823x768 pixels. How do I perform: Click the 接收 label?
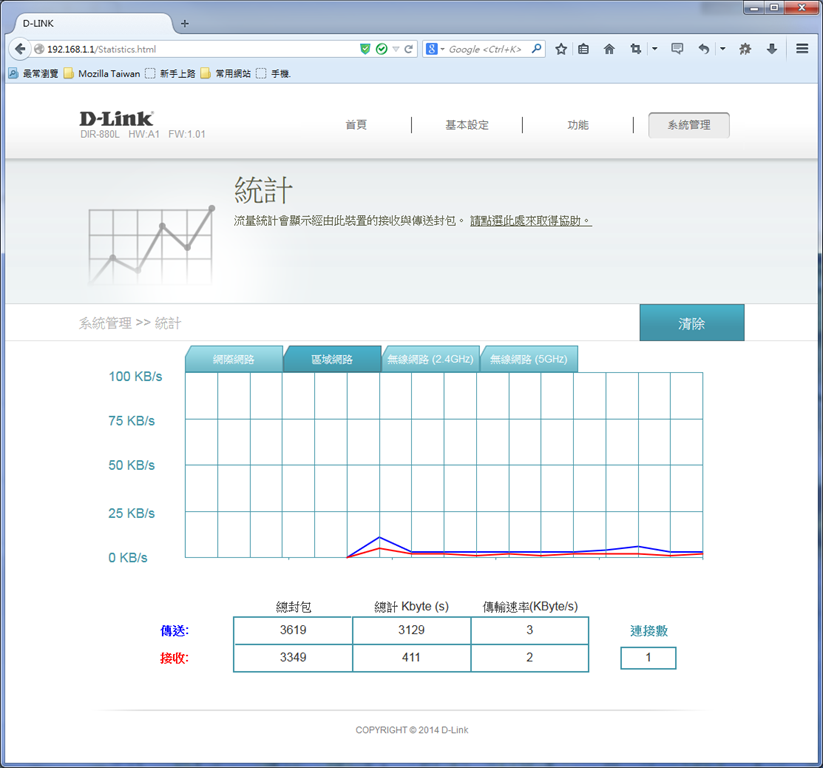(x=174, y=658)
